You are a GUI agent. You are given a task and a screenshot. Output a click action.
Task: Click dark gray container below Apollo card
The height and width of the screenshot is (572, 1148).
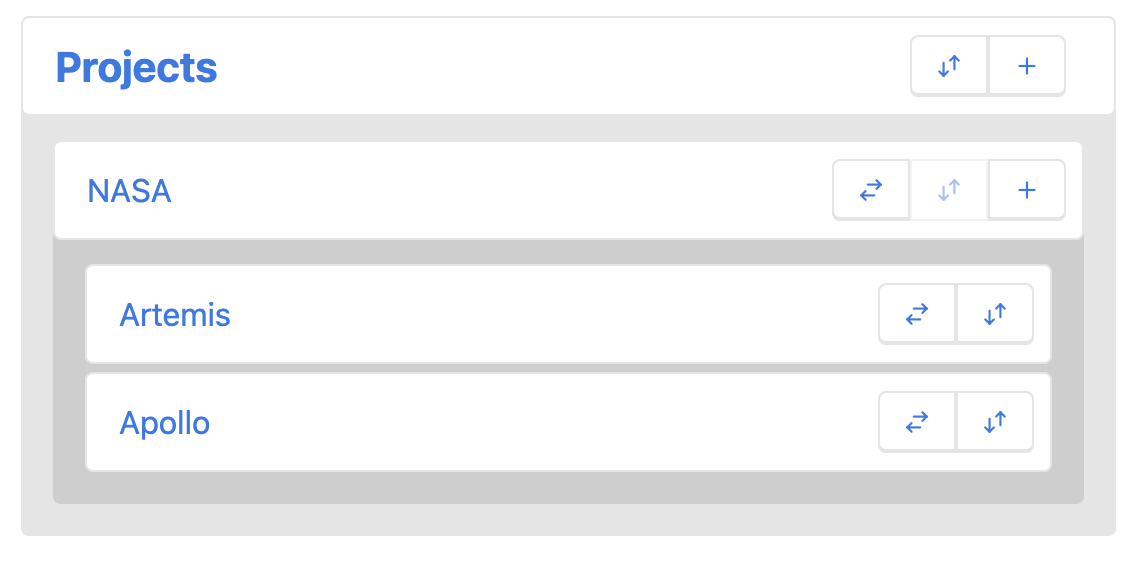tap(568, 487)
